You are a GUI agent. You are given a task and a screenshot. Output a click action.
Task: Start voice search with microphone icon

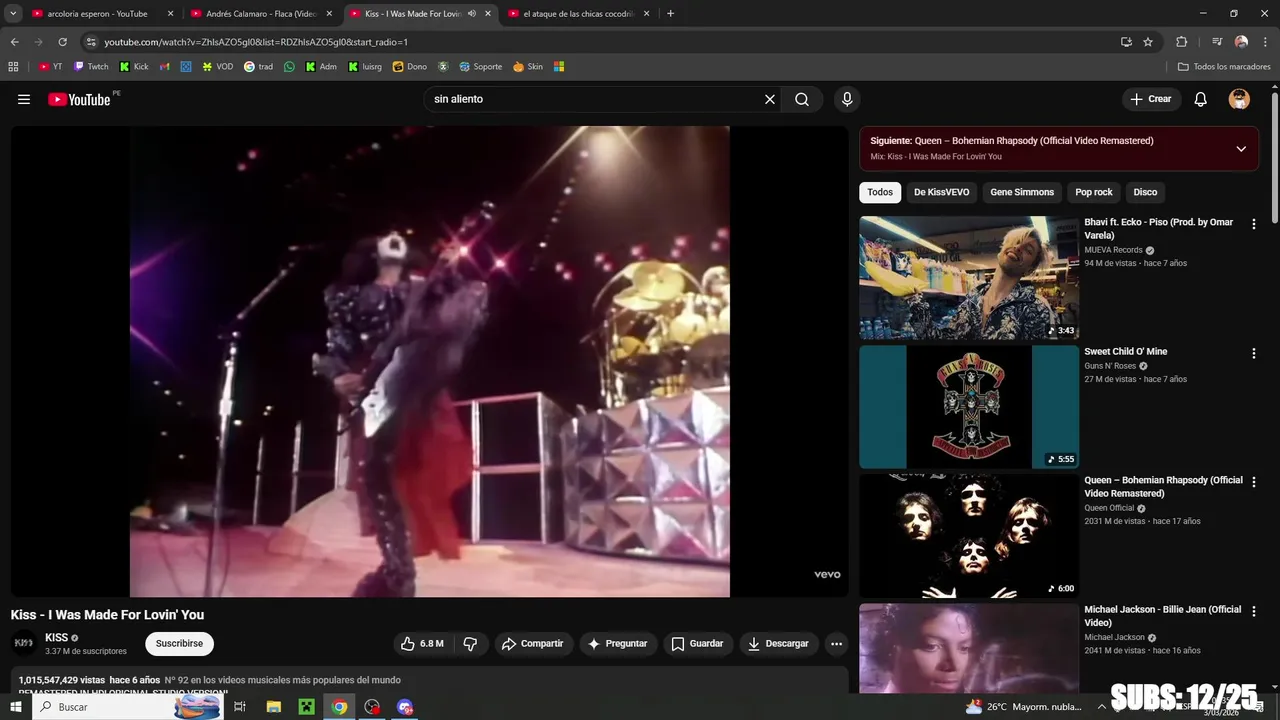[847, 99]
